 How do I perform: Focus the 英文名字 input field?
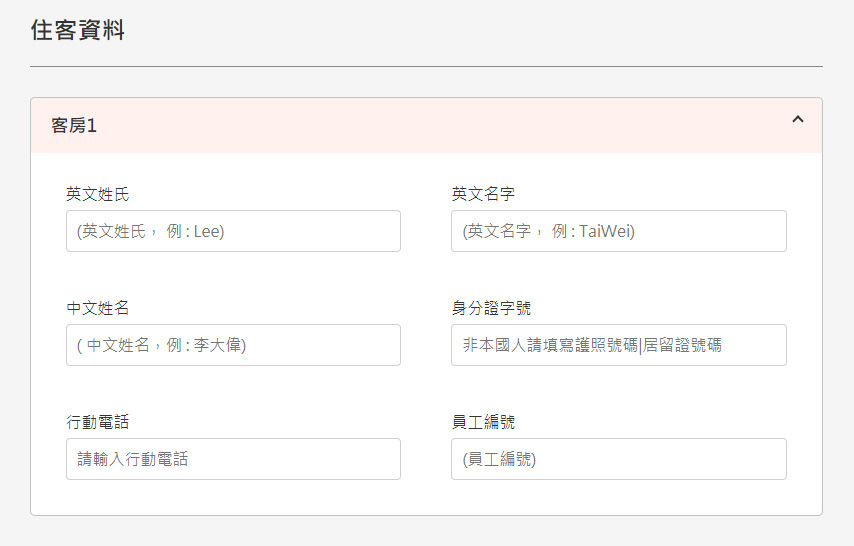click(619, 231)
